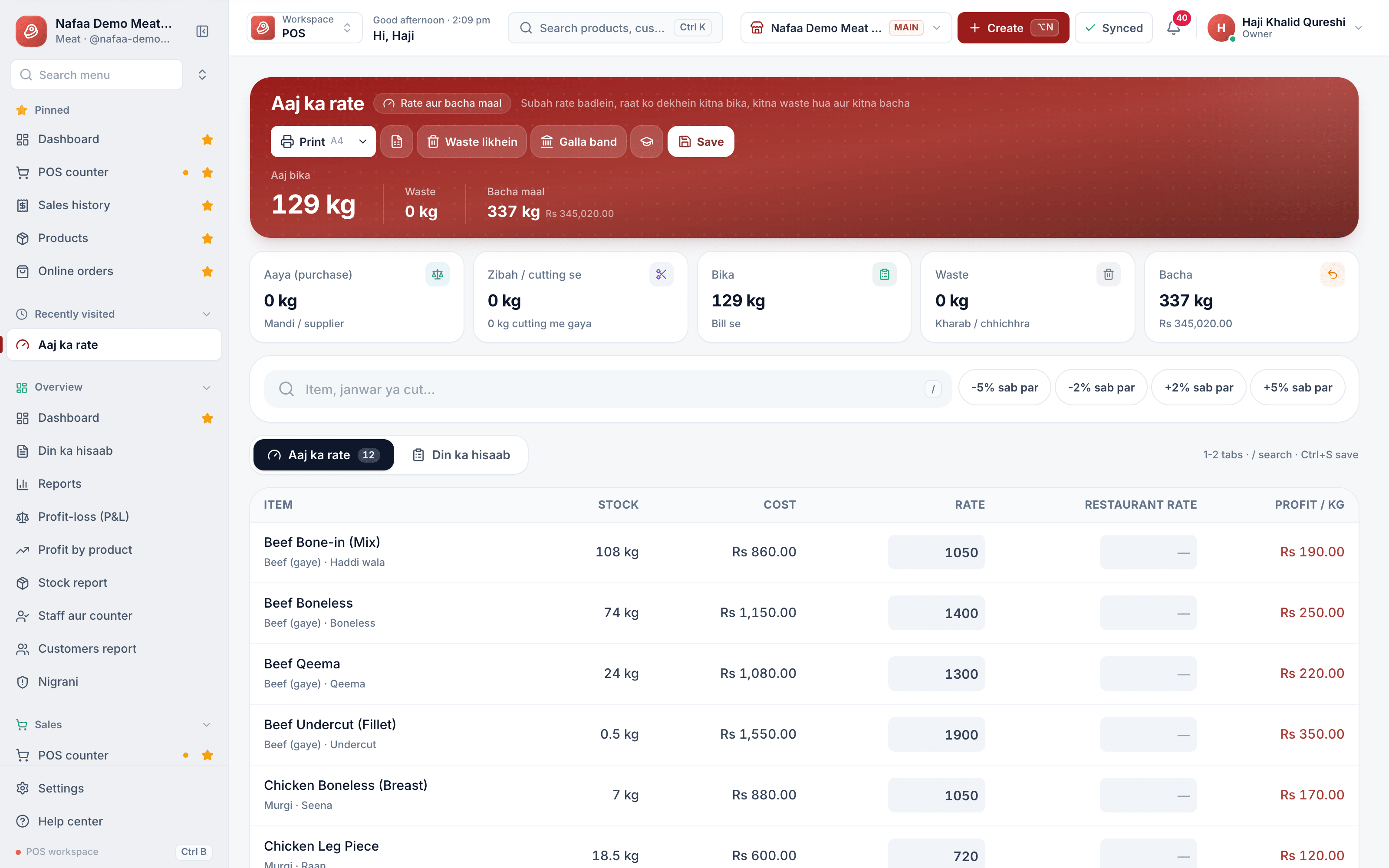Toggle star on pinned Sales history item
The width and height of the screenshot is (1389, 868).
point(207,206)
